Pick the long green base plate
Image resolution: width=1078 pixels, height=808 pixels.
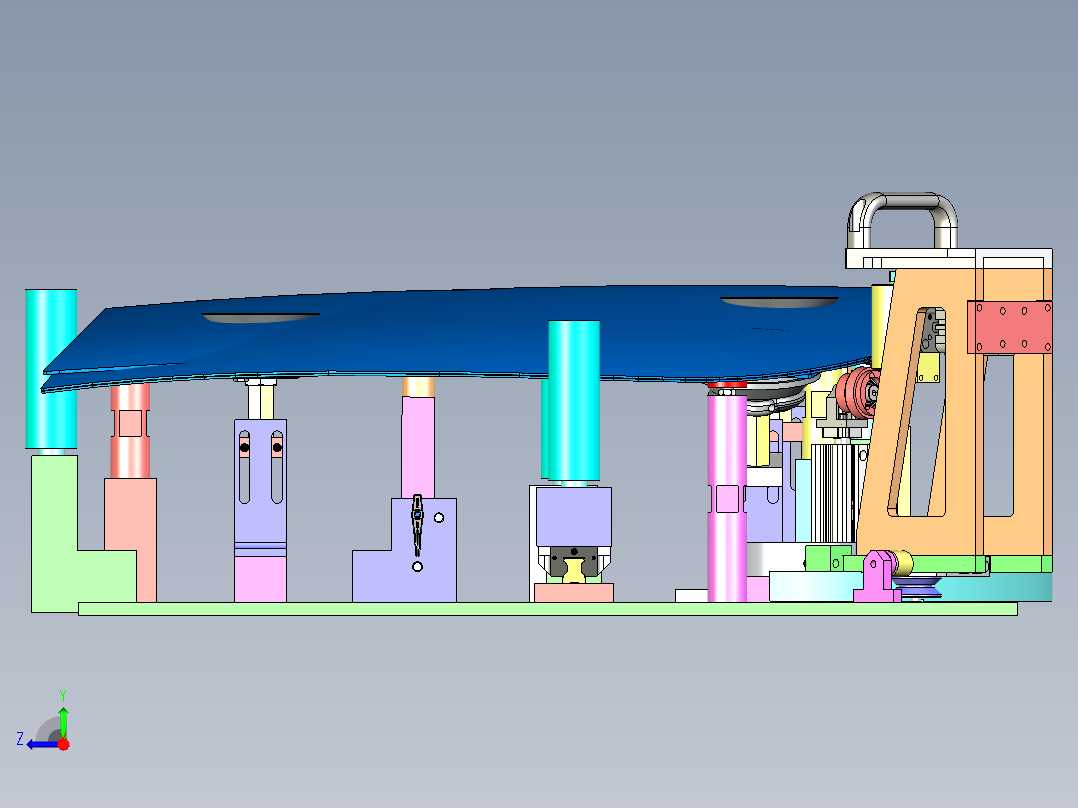pyautogui.click(x=547, y=609)
